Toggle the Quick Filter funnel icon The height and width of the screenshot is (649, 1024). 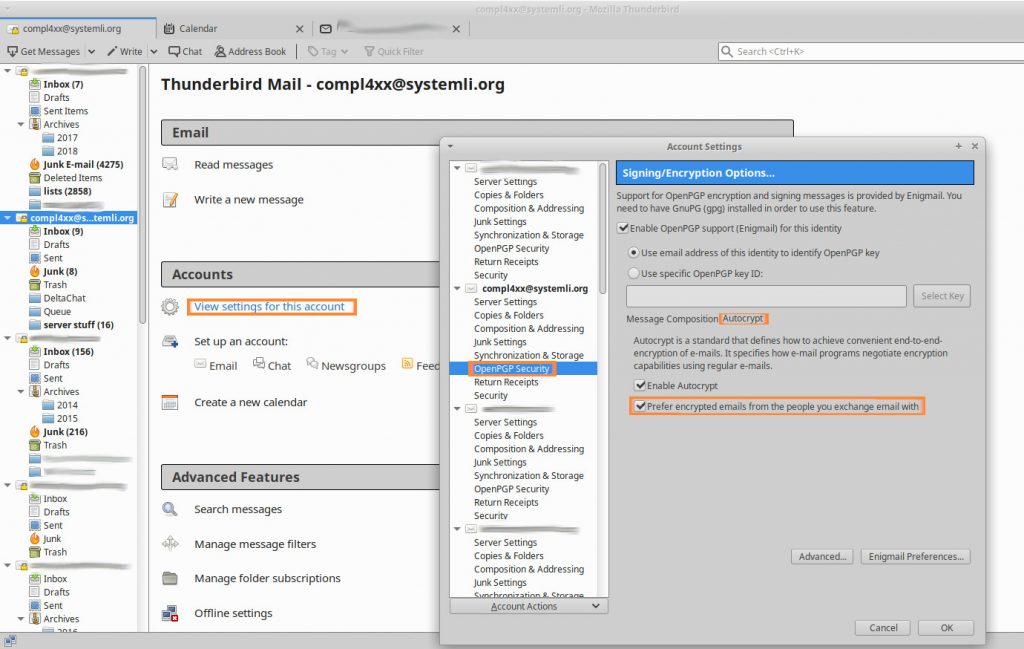[369, 51]
